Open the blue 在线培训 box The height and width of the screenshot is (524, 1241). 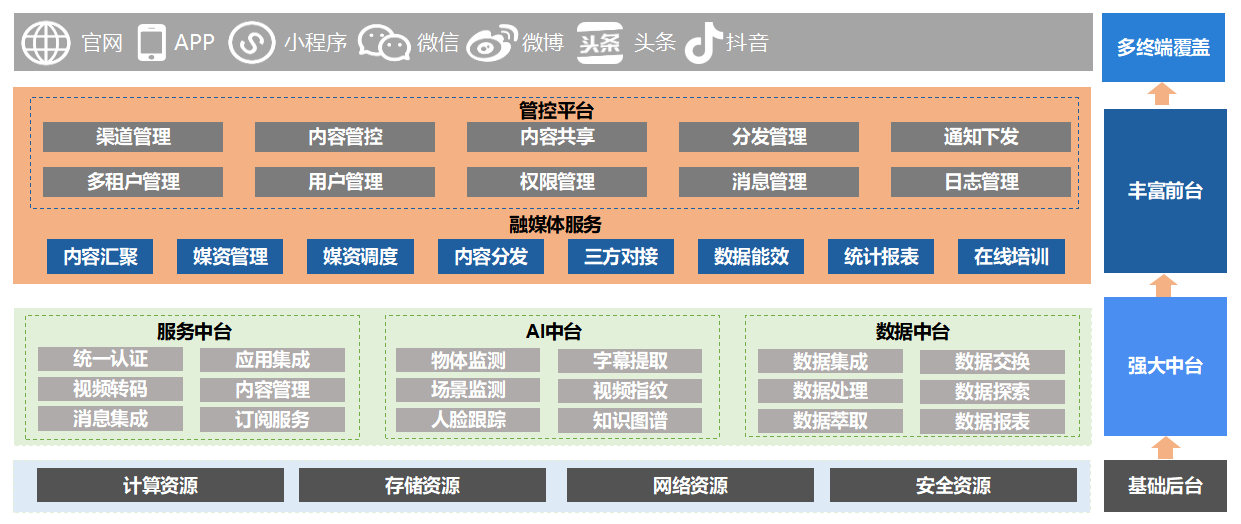pyautogui.click(x=1011, y=257)
